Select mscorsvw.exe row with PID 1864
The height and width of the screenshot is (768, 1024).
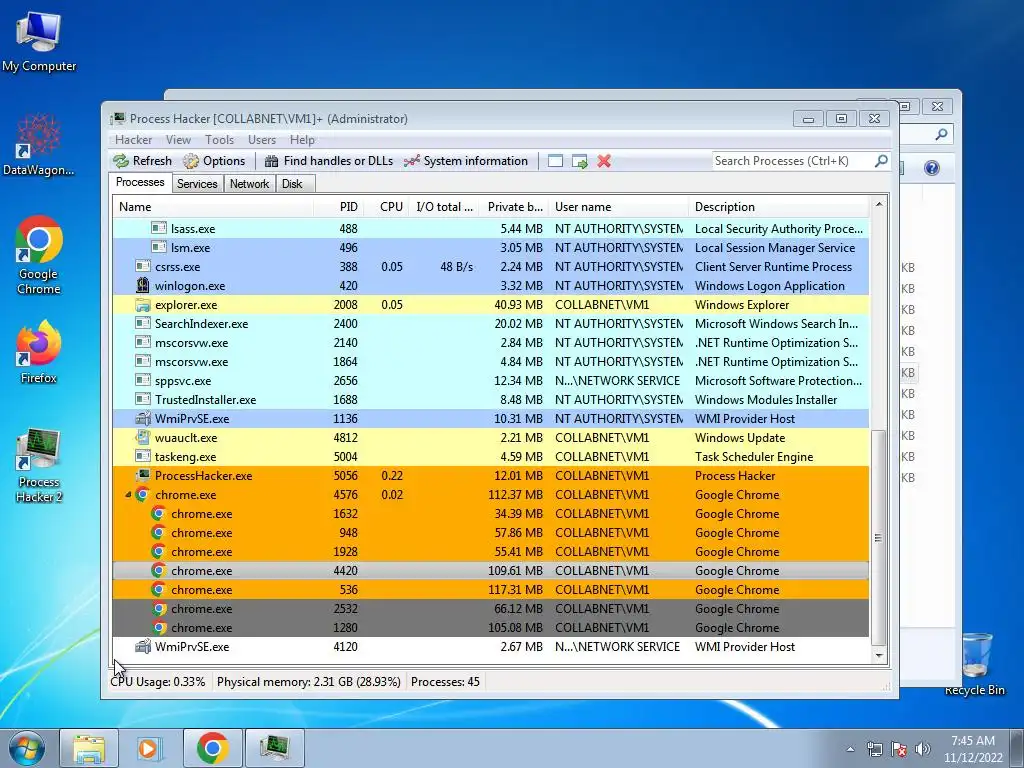(x=490, y=362)
